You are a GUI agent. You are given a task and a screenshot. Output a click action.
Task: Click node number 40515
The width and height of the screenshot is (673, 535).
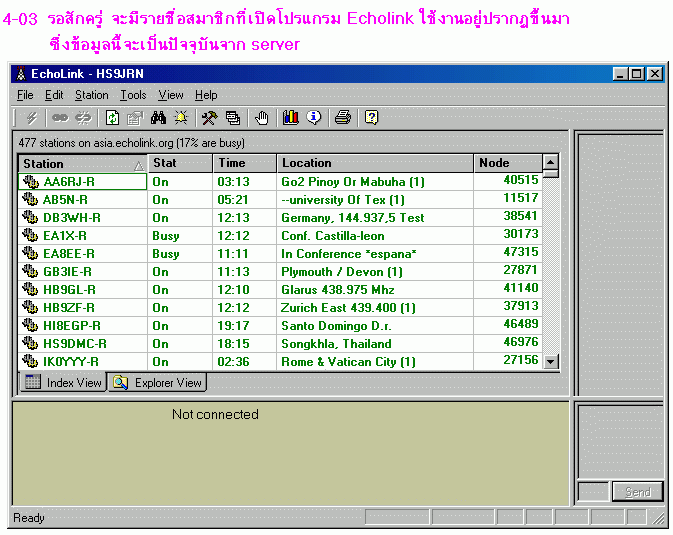click(x=521, y=179)
